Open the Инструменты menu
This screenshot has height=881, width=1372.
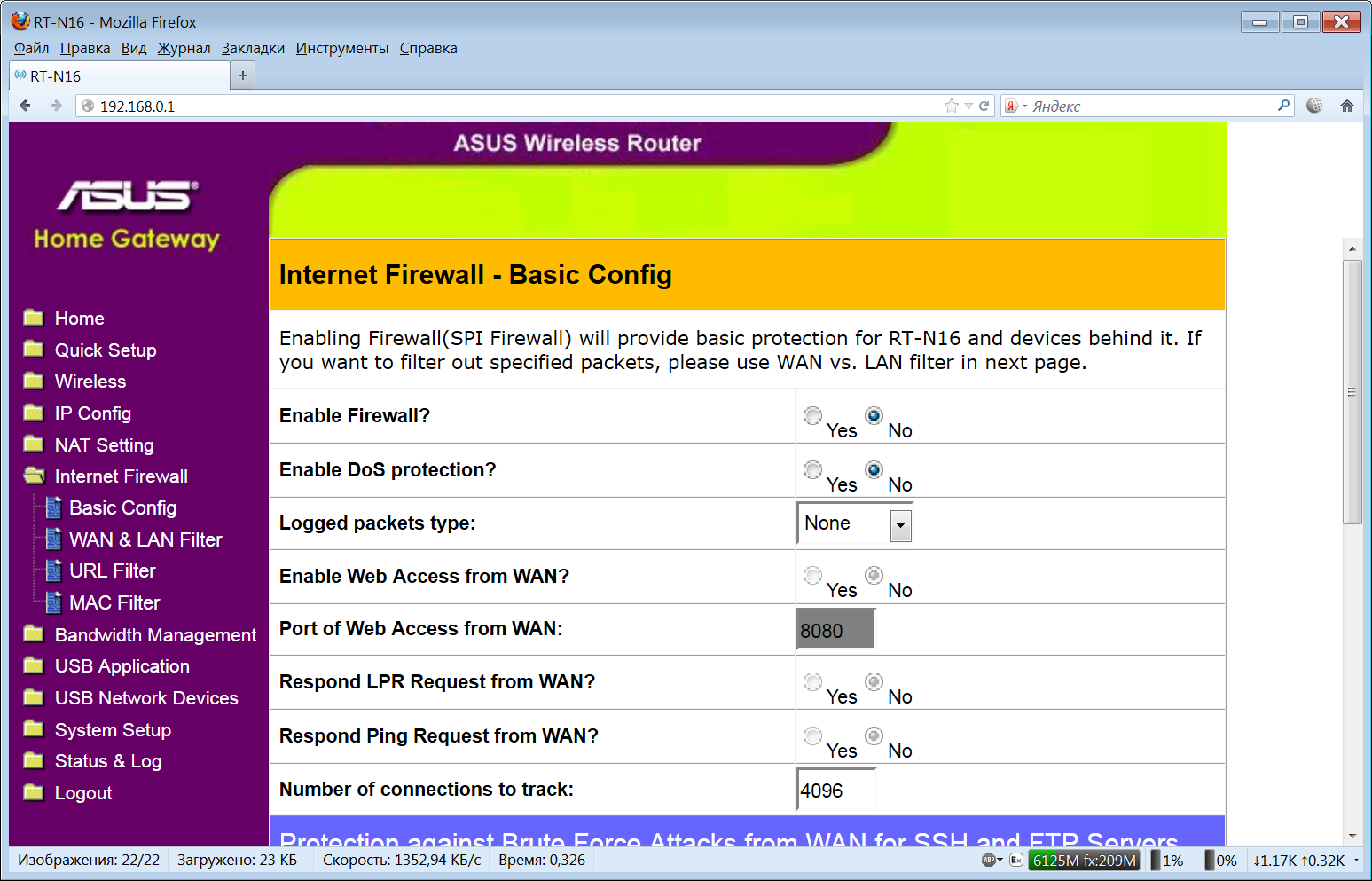point(342,48)
